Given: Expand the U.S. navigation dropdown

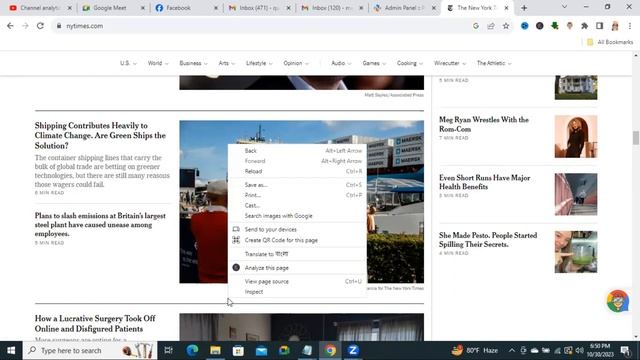Looking at the screenshot, I should click(128, 63).
